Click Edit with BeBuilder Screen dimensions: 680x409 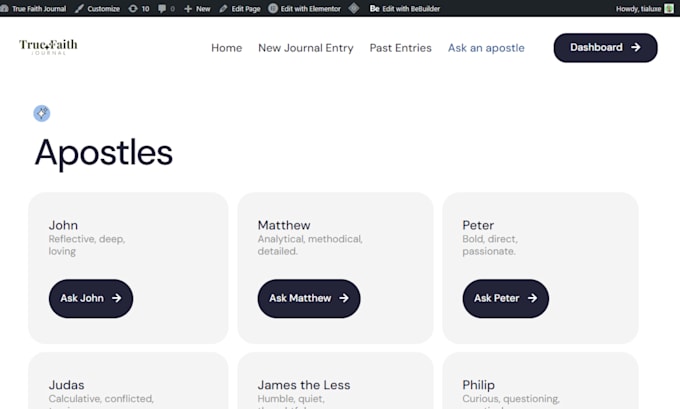[x=405, y=9]
